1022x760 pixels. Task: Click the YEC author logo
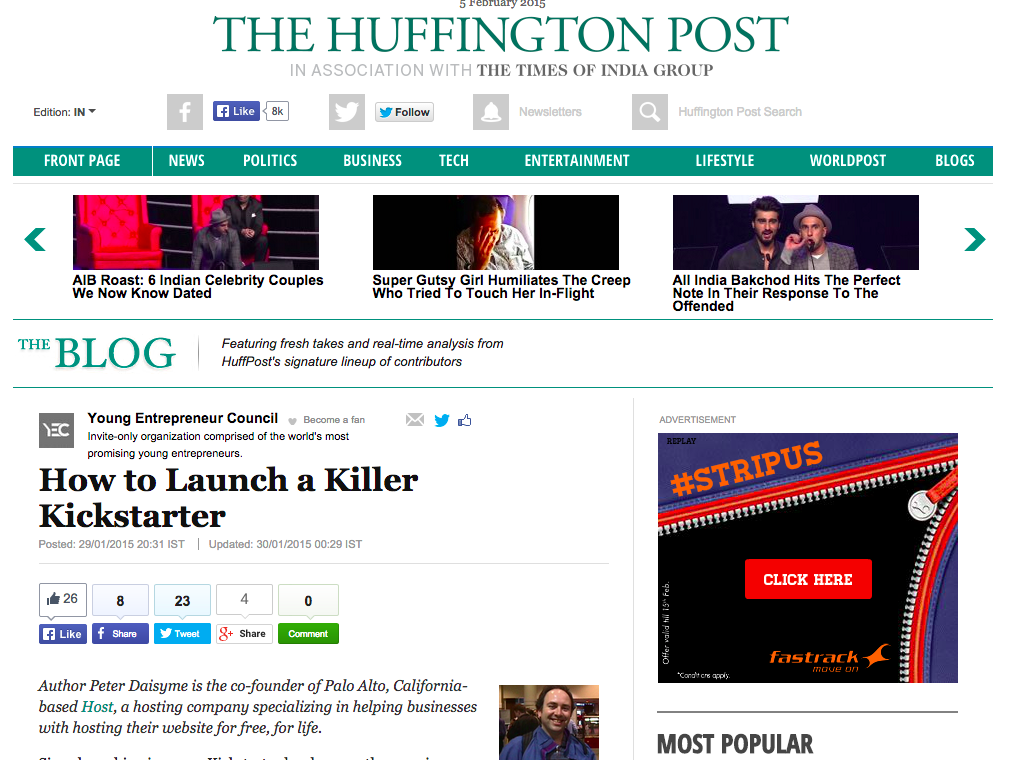click(x=56, y=430)
